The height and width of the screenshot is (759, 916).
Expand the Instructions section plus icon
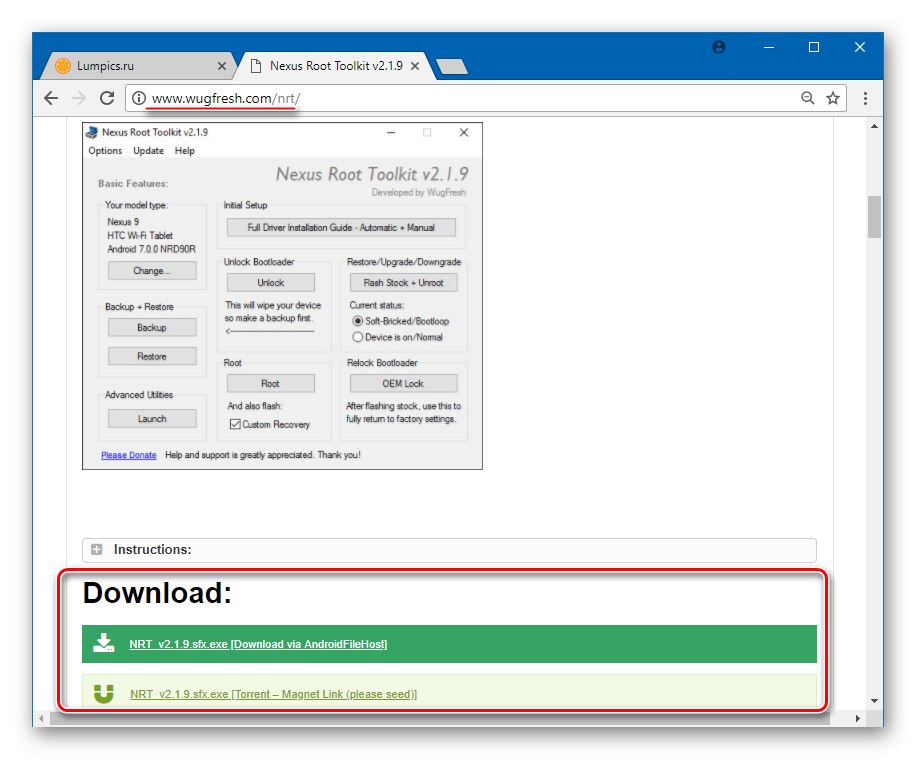pyautogui.click(x=97, y=549)
